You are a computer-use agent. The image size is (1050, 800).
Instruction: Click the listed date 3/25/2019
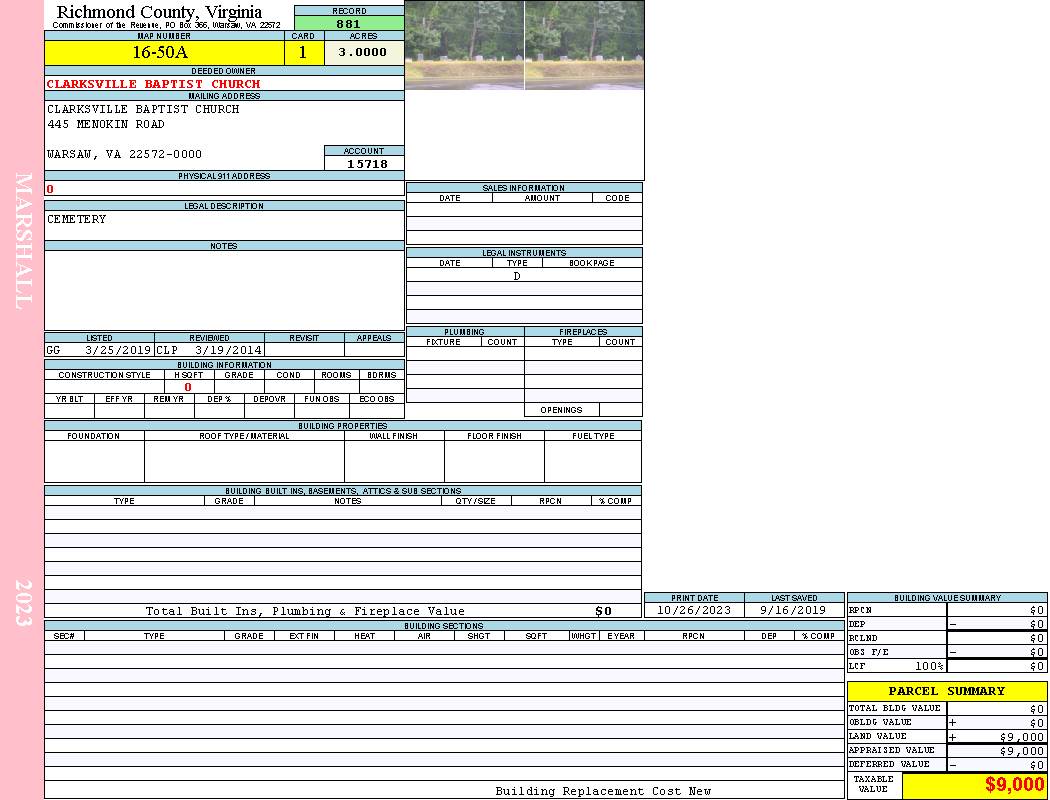[x=118, y=351]
